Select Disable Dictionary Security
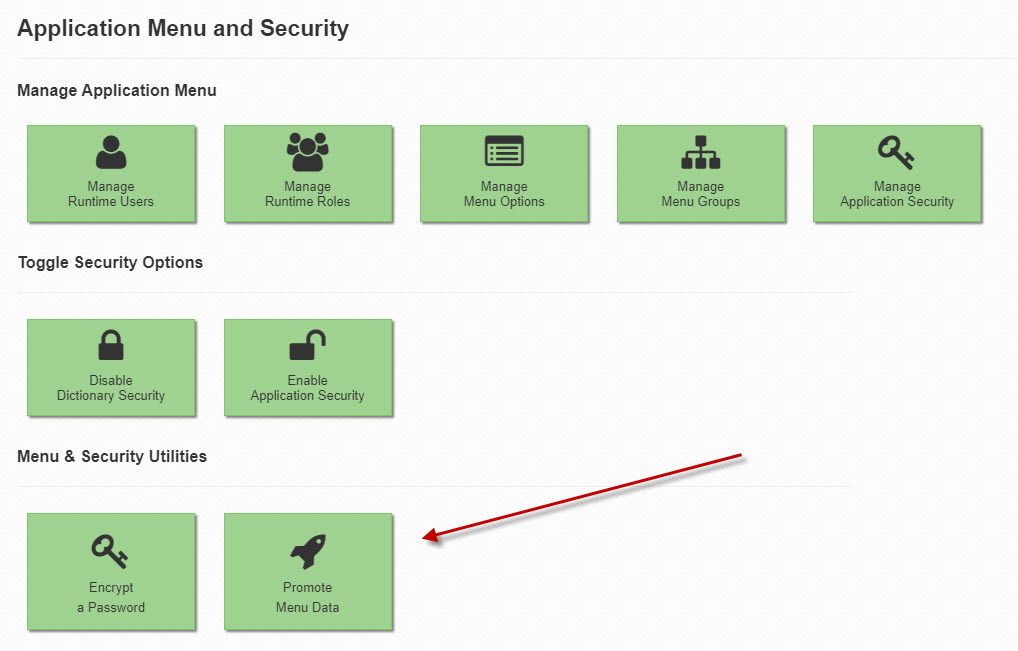Screen dimensions: 1018x651 tap(111, 368)
